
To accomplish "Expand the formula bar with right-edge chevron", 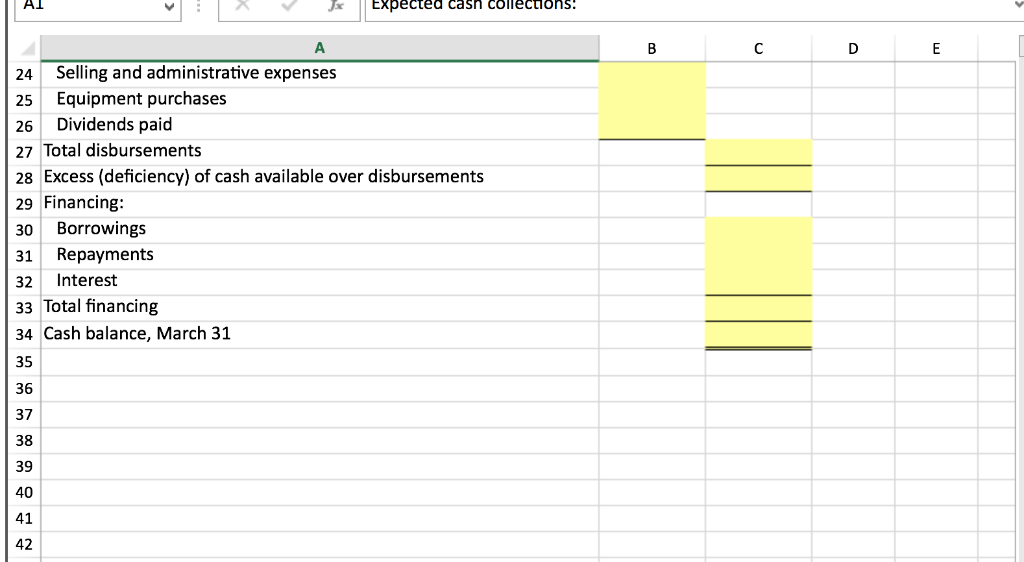I will (1018, 5).
